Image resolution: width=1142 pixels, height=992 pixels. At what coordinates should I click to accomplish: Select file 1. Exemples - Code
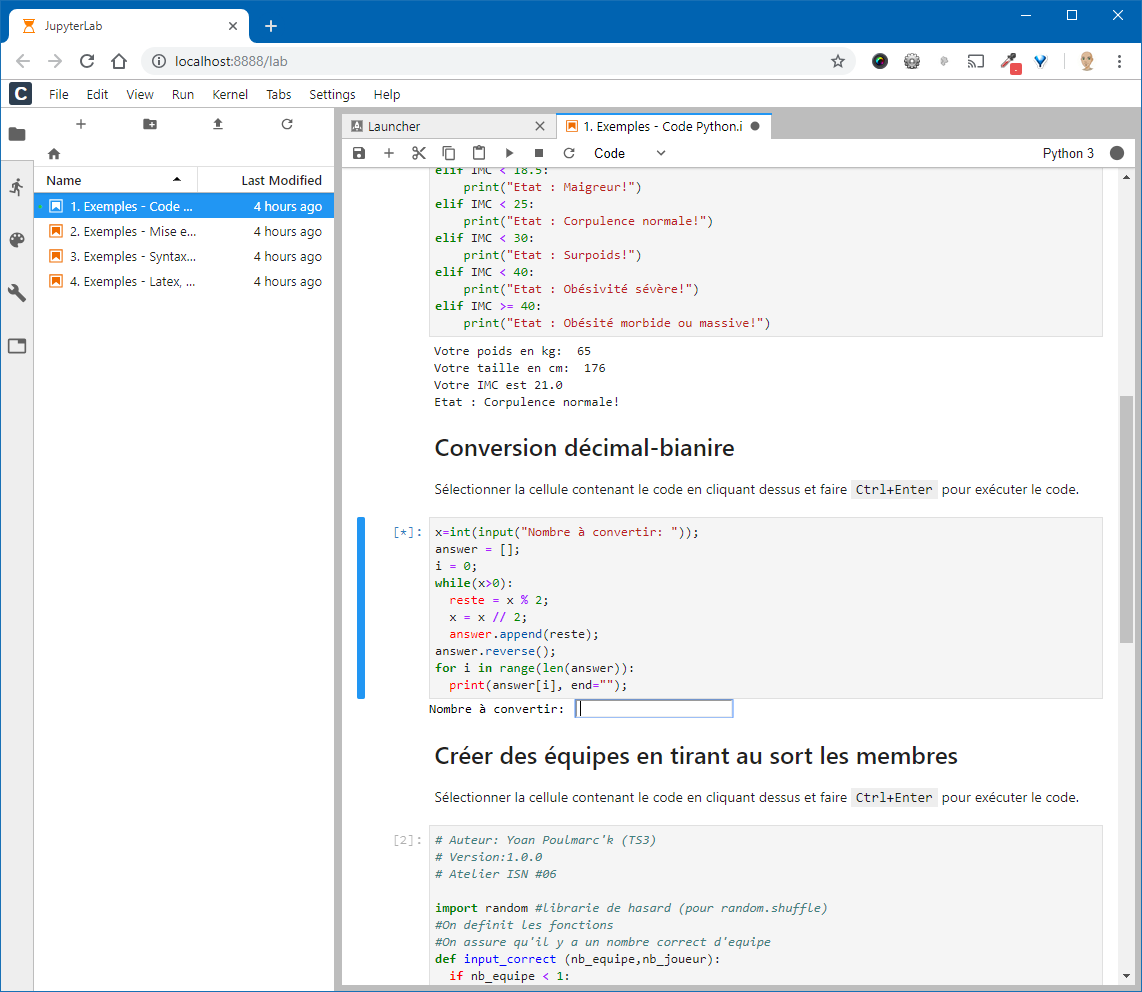click(184, 206)
